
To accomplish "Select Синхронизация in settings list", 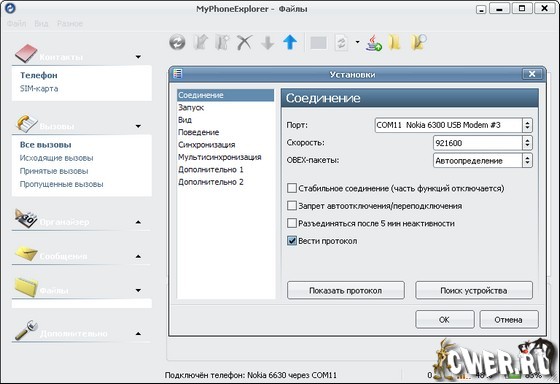I will 207,145.
